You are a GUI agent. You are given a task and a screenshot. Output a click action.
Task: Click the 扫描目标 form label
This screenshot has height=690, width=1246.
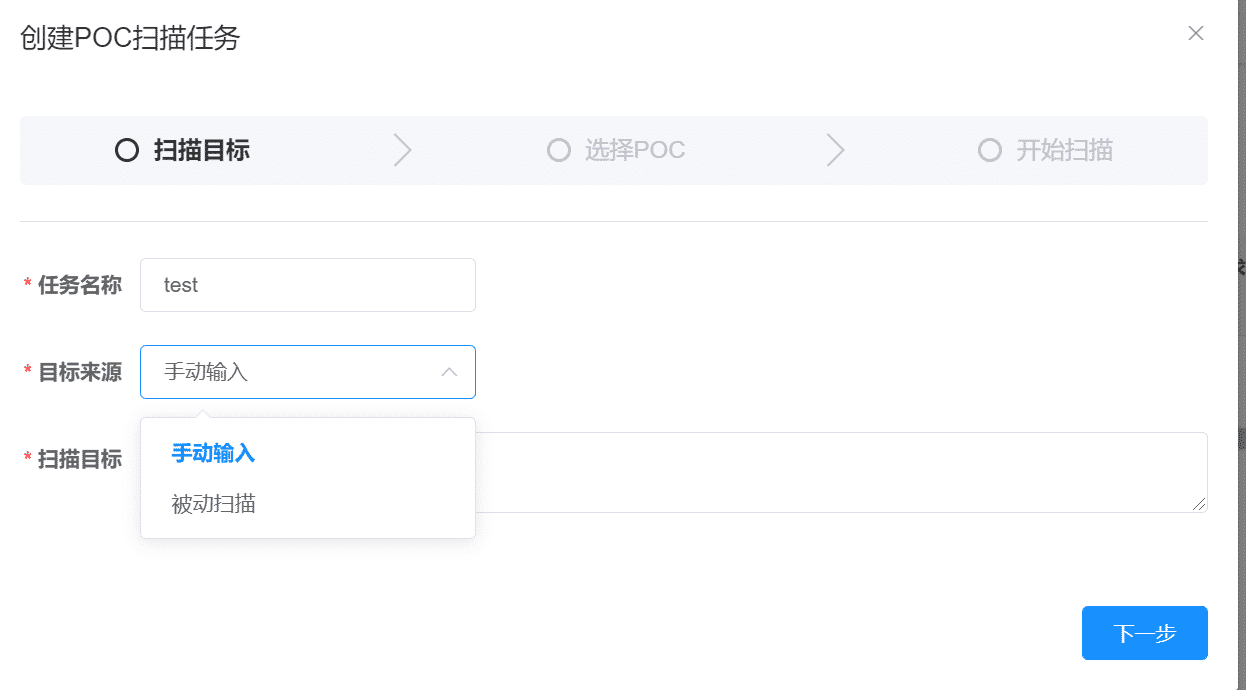pos(80,459)
